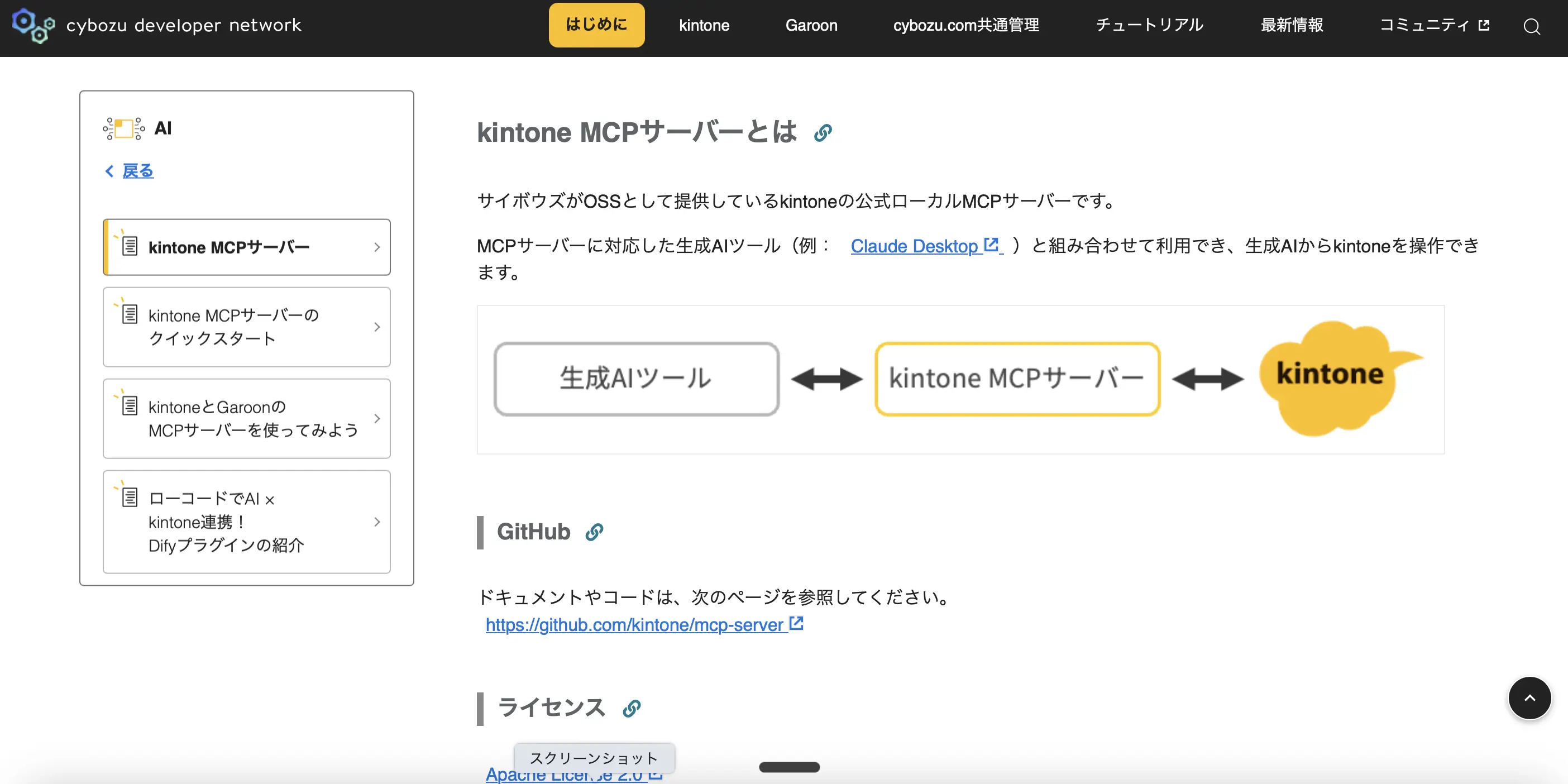Click the kintone MCPサーバーとは heading text

[637, 132]
